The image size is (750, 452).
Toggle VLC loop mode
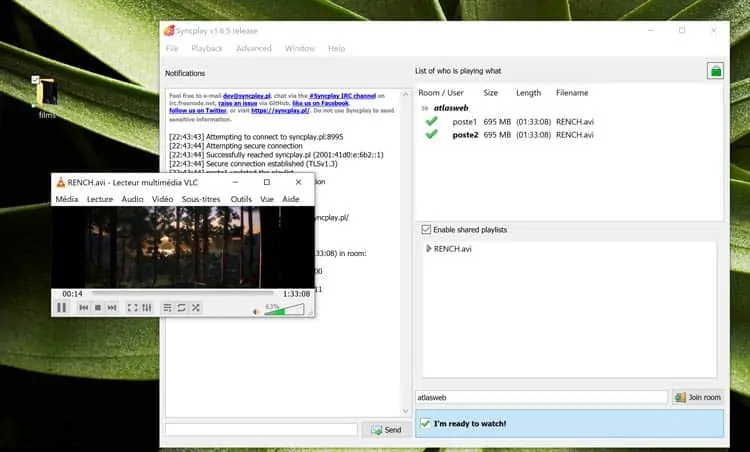click(181, 308)
